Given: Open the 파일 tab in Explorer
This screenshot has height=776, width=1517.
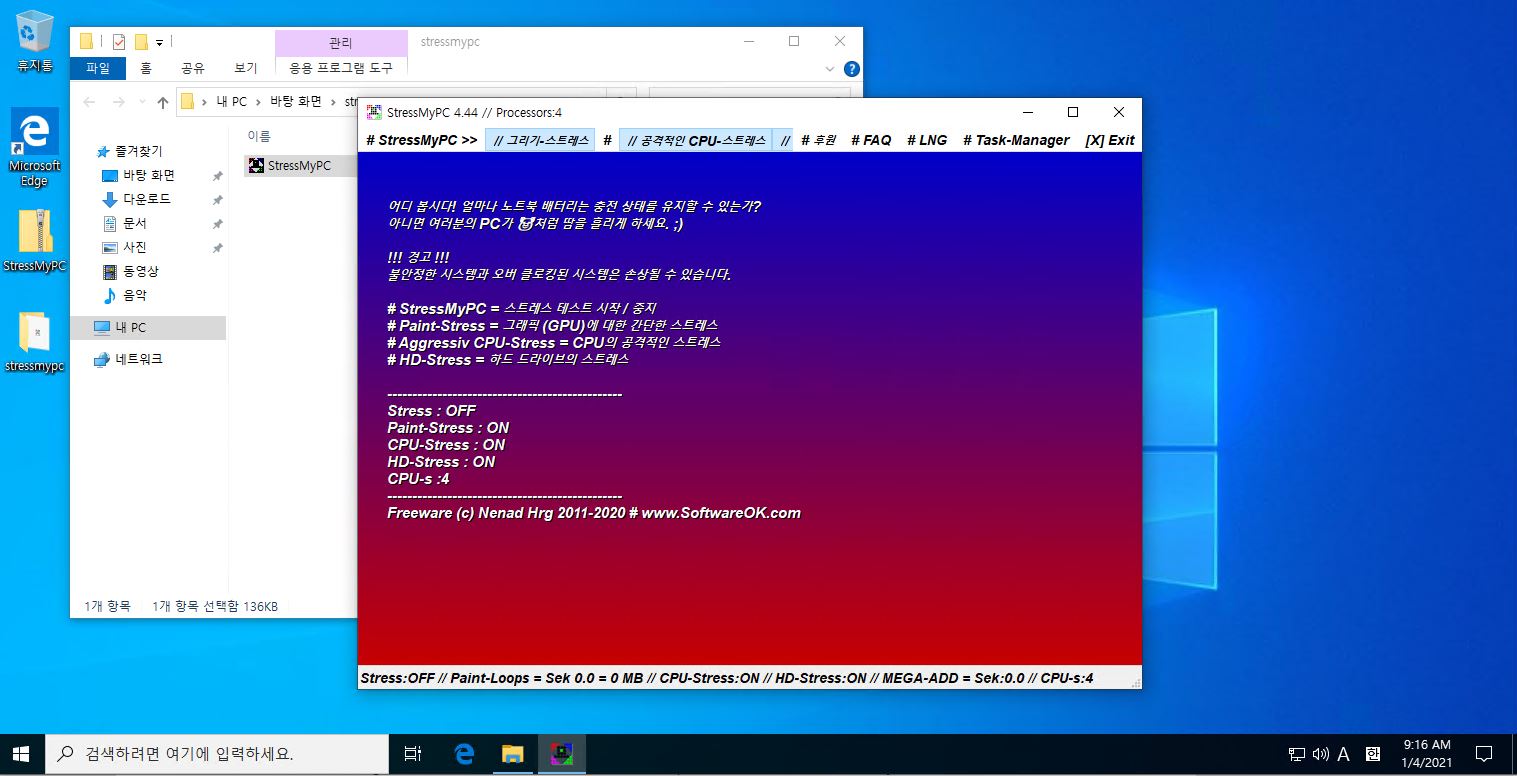Looking at the screenshot, I should 98,68.
